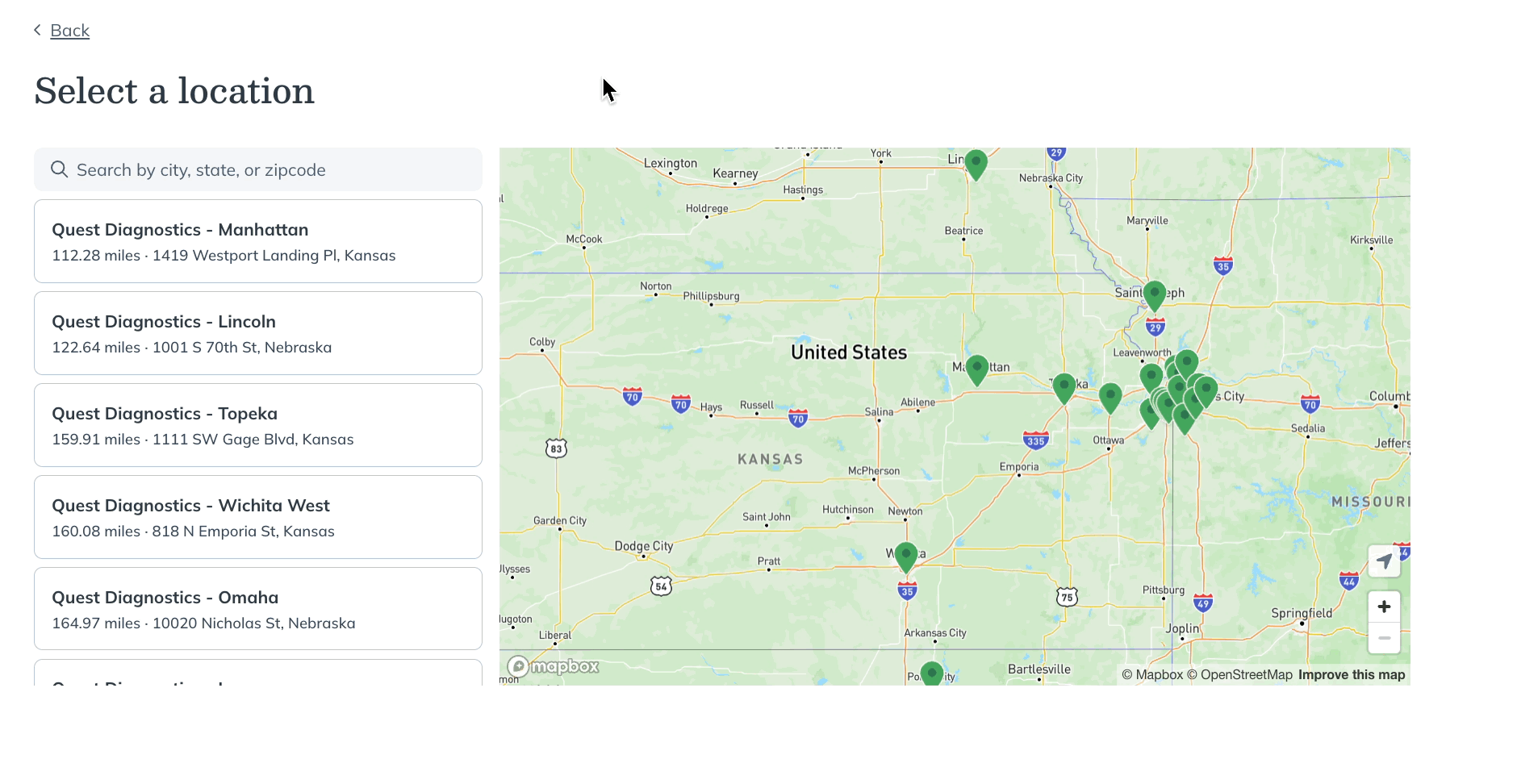Click the green pin between Topeka and Kansas City
This screenshot has width=1517, height=784.
coord(1110,398)
